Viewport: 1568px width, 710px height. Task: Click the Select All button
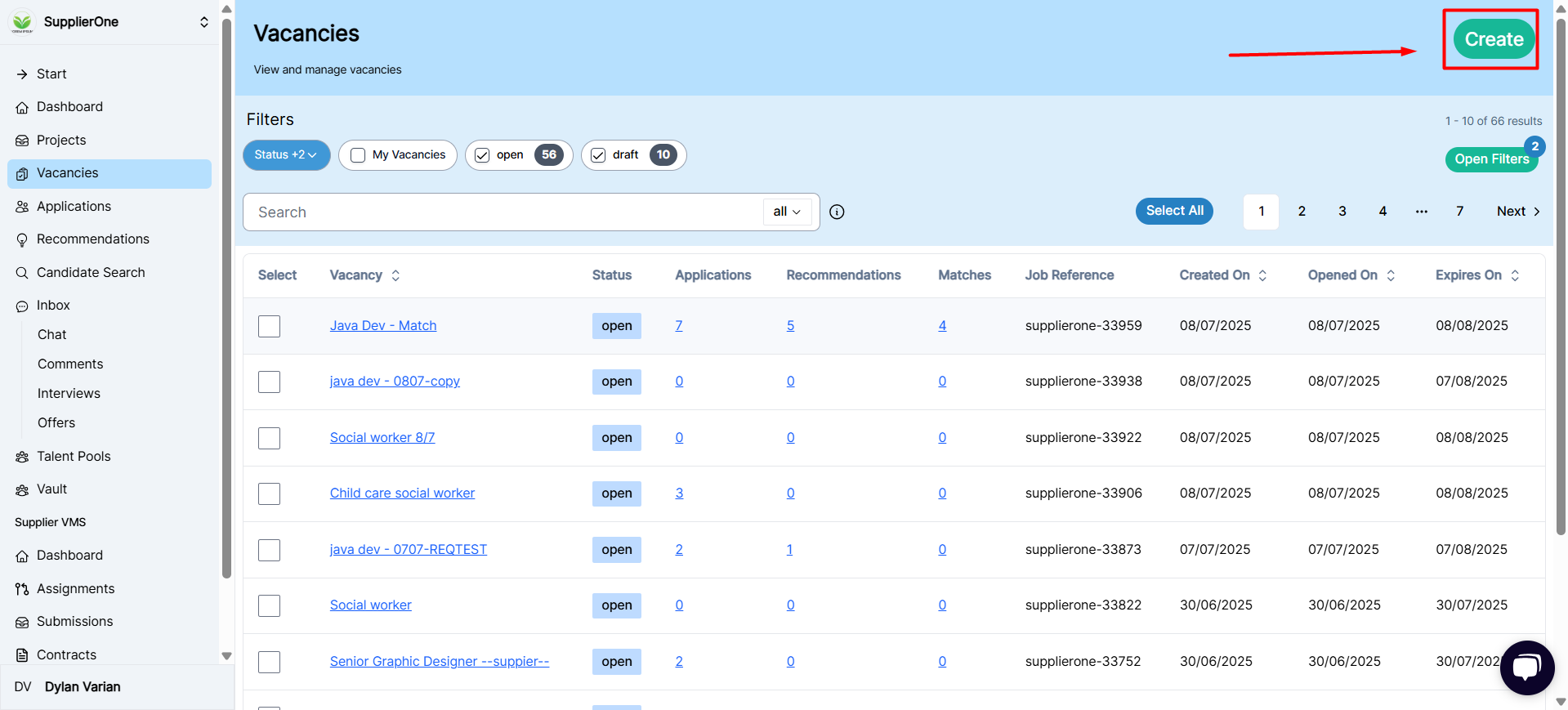[1174, 211]
